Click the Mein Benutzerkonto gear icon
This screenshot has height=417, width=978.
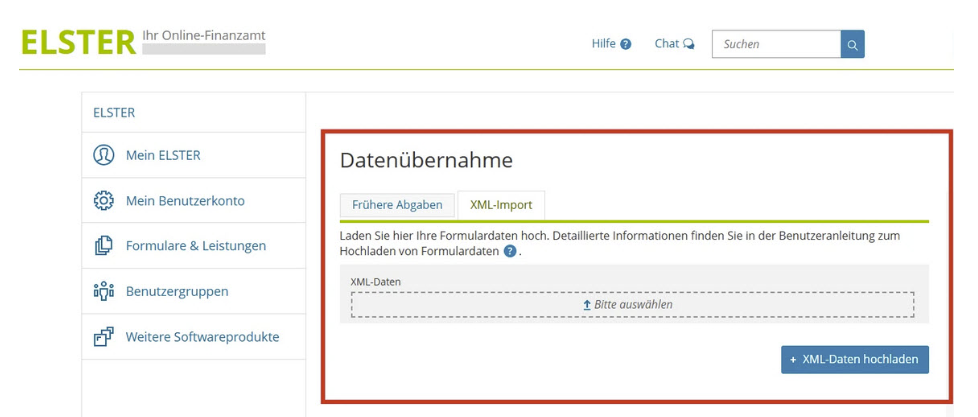pyautogui.click(x=104, y=201)
